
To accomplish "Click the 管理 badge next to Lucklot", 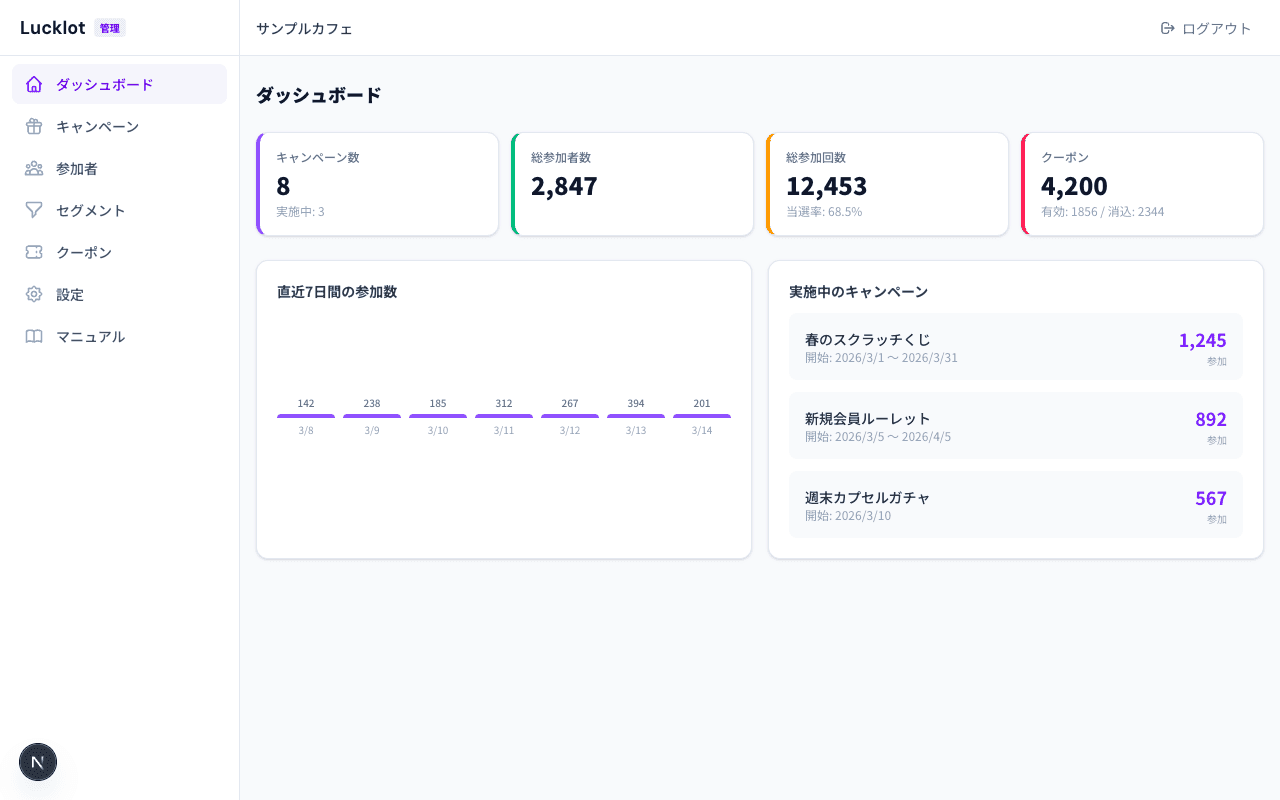I will tap(110, 28).
